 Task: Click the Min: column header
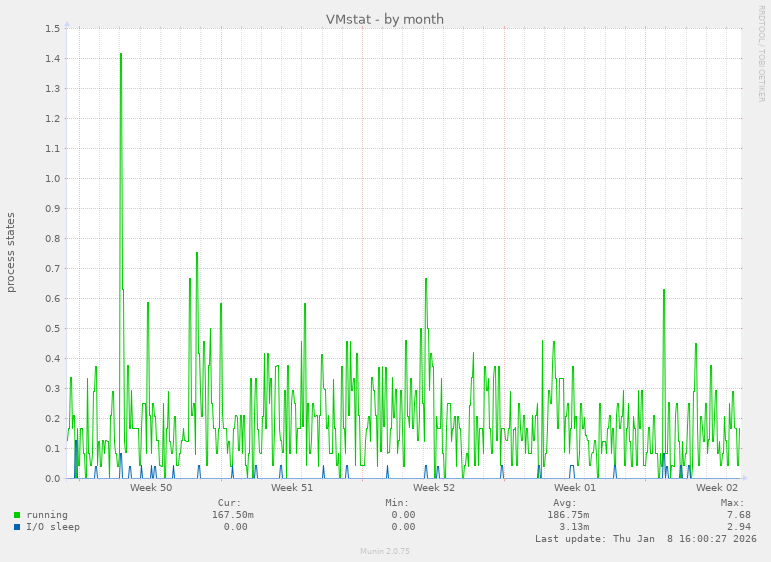click(x=397, y=503)
